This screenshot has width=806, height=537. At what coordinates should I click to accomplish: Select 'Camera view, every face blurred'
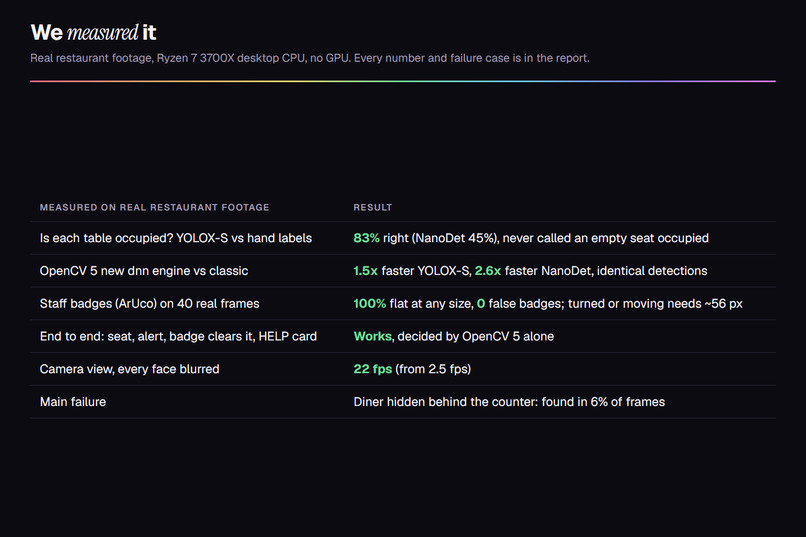130,369
